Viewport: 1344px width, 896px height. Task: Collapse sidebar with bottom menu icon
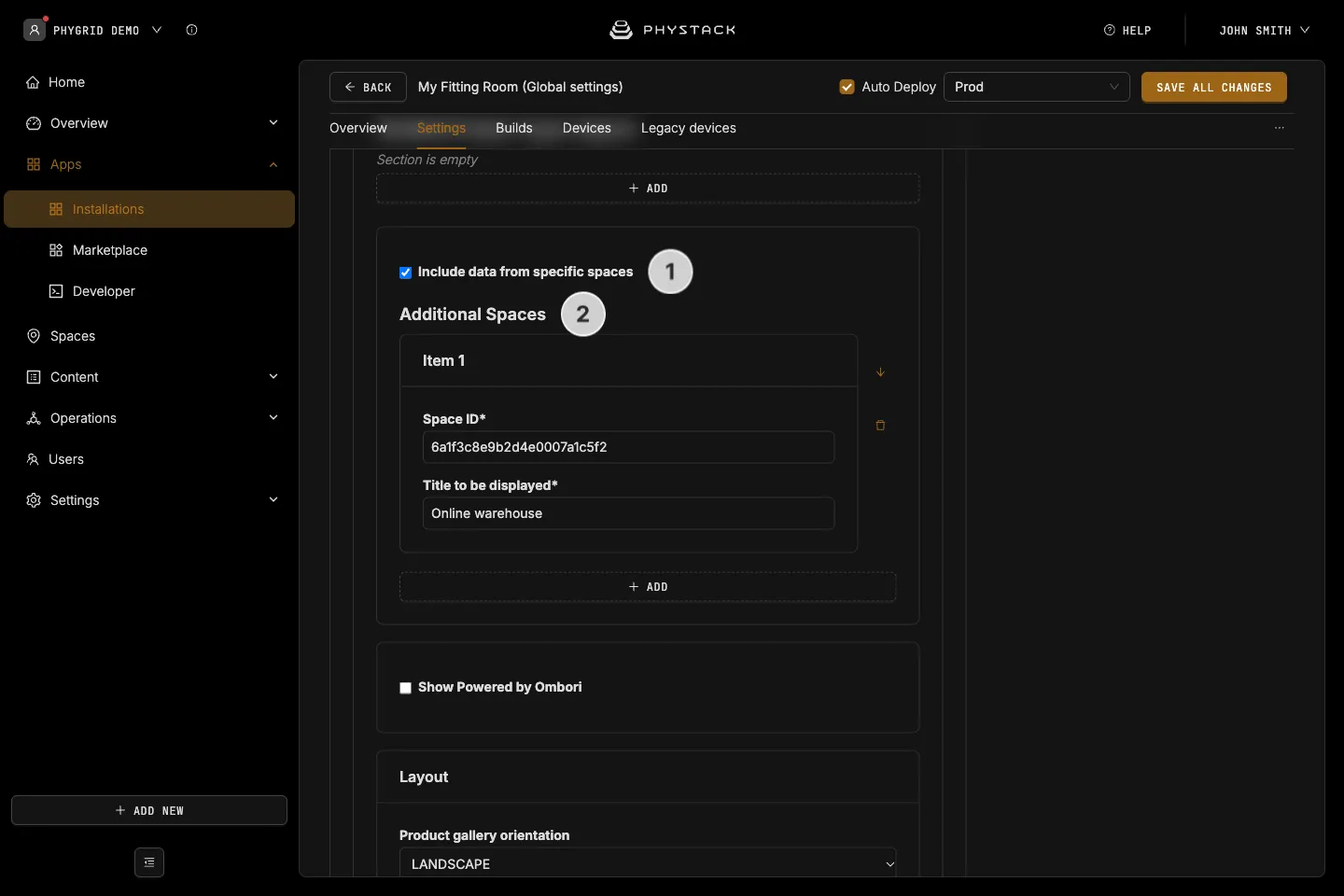point(149,862)
